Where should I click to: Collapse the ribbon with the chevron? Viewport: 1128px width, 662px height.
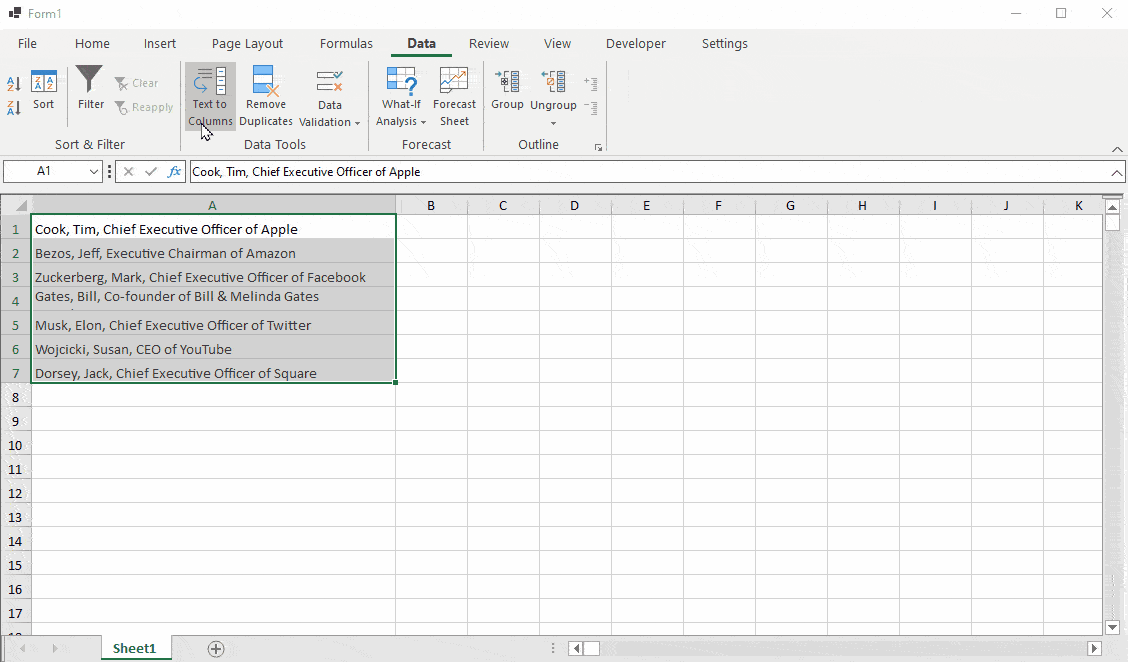click(x=1117, y=148)
